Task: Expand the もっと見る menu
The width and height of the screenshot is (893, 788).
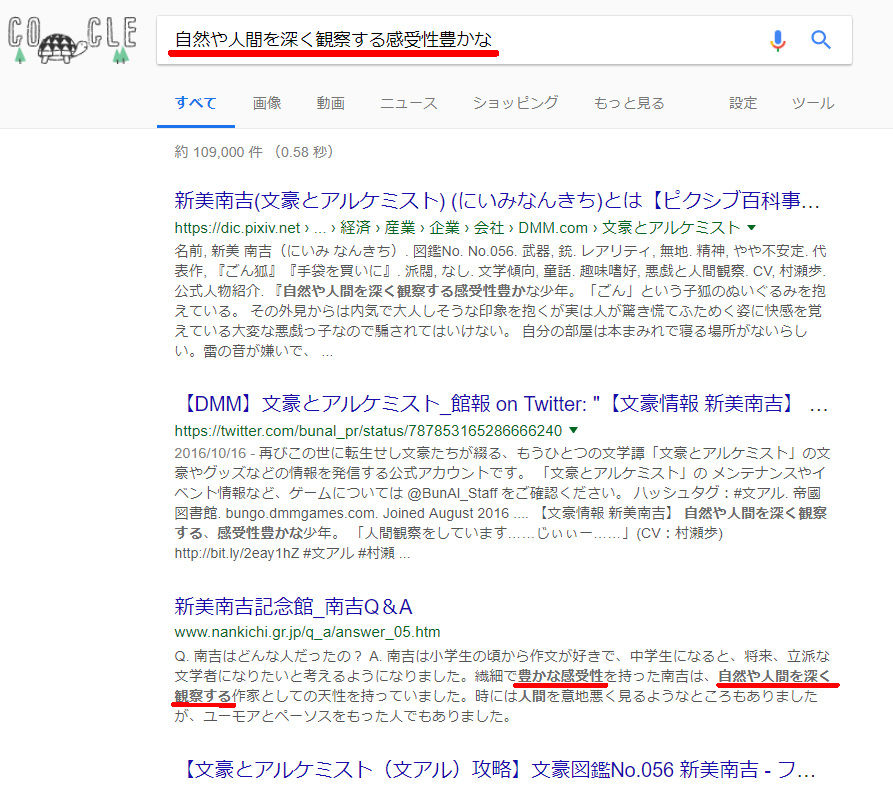Action: pos(629,103)
